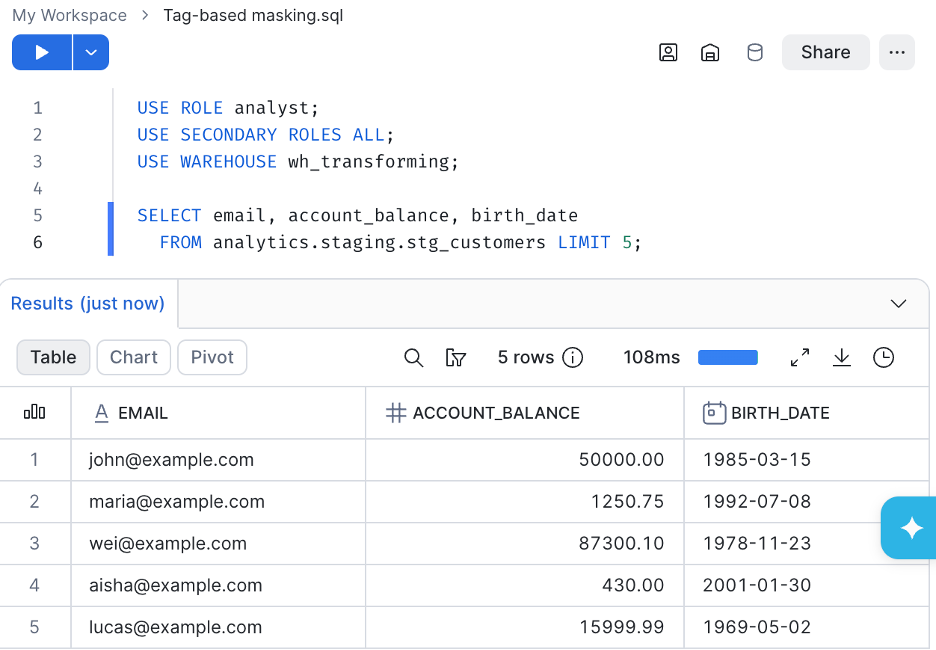Select result row number 3
Viewport: 936px width, 650px height.
point(35,543)
